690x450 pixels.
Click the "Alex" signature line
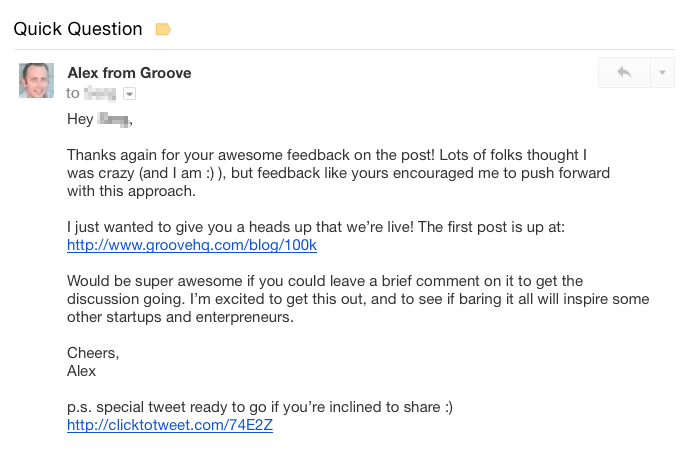pyautogui.click(x=81, y=371)
